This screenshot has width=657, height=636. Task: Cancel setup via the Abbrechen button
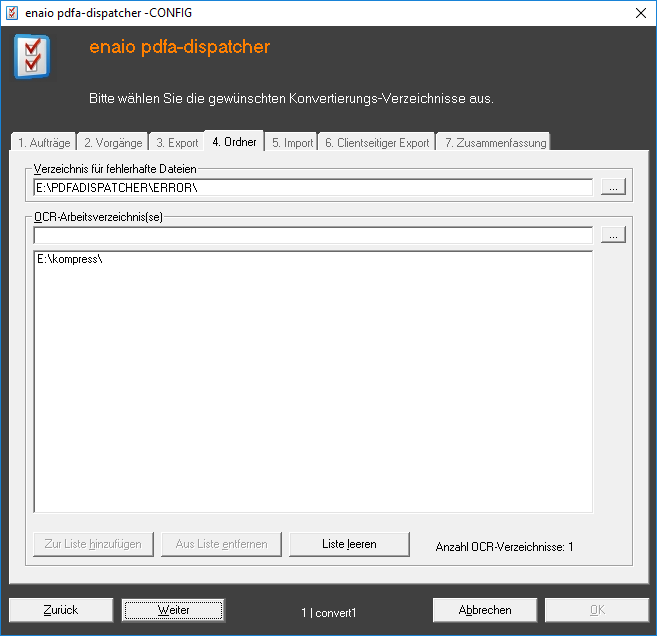click(485, 610)
